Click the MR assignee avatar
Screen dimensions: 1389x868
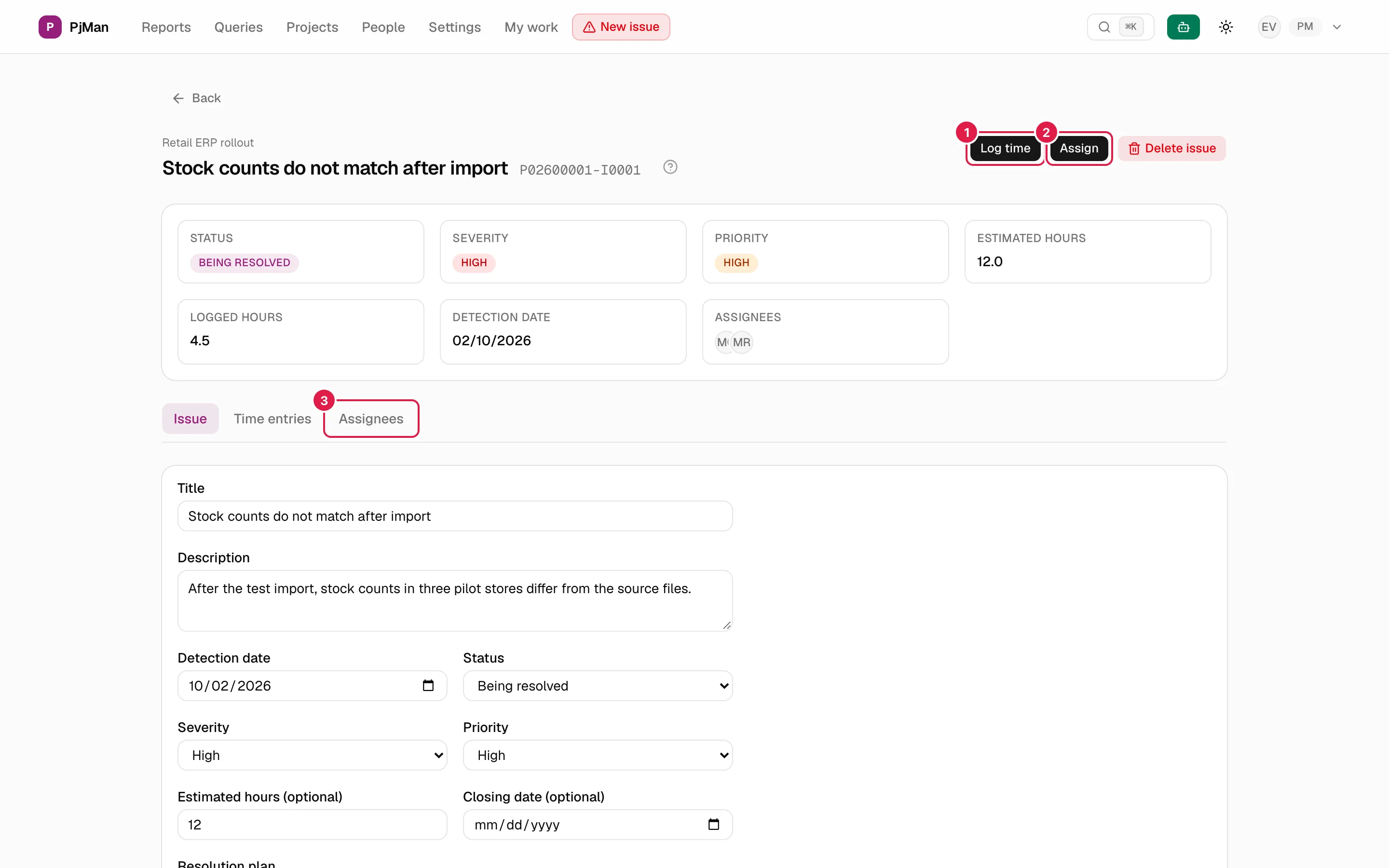(x=742, y=342)
